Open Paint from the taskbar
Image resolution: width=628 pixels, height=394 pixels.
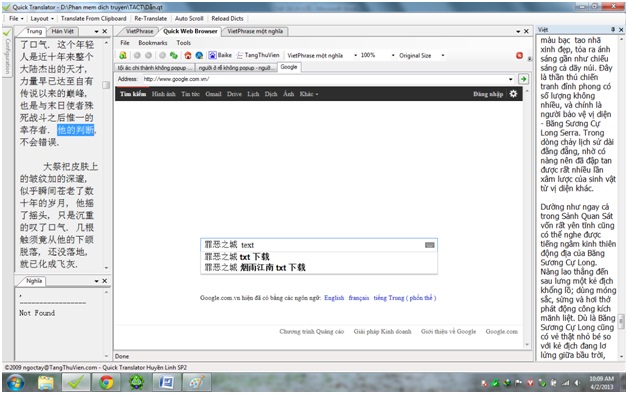[197, 382]
